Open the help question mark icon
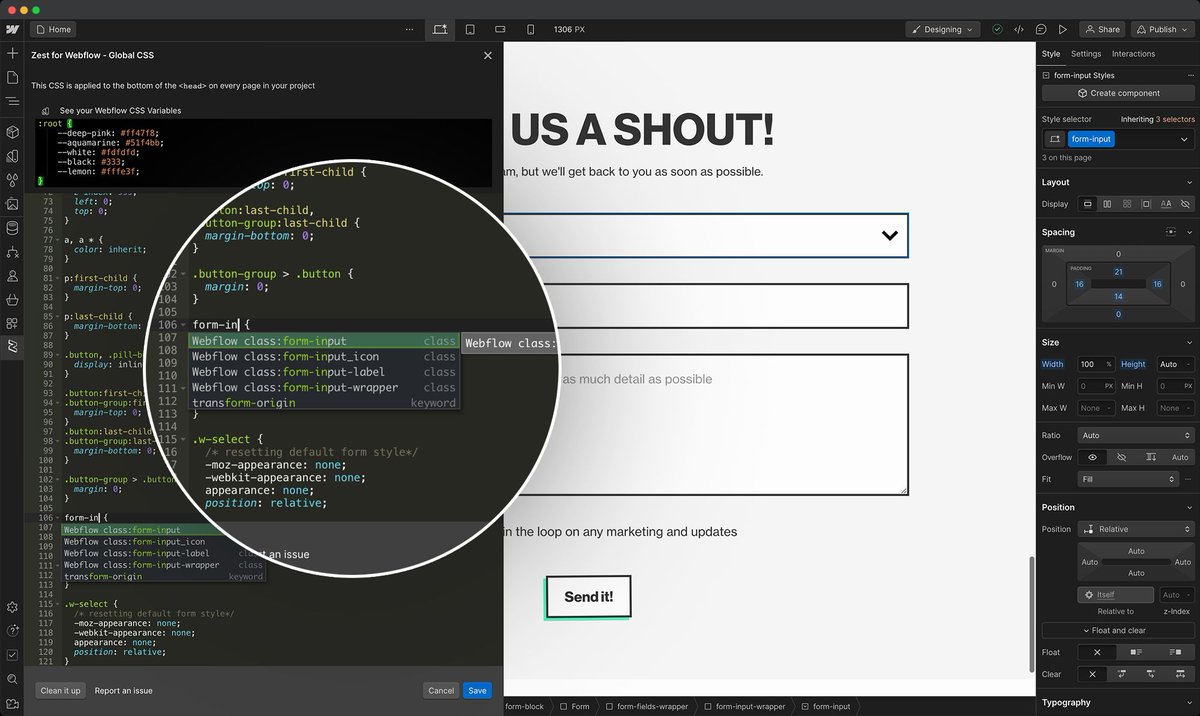 click(x=12, y=631)
